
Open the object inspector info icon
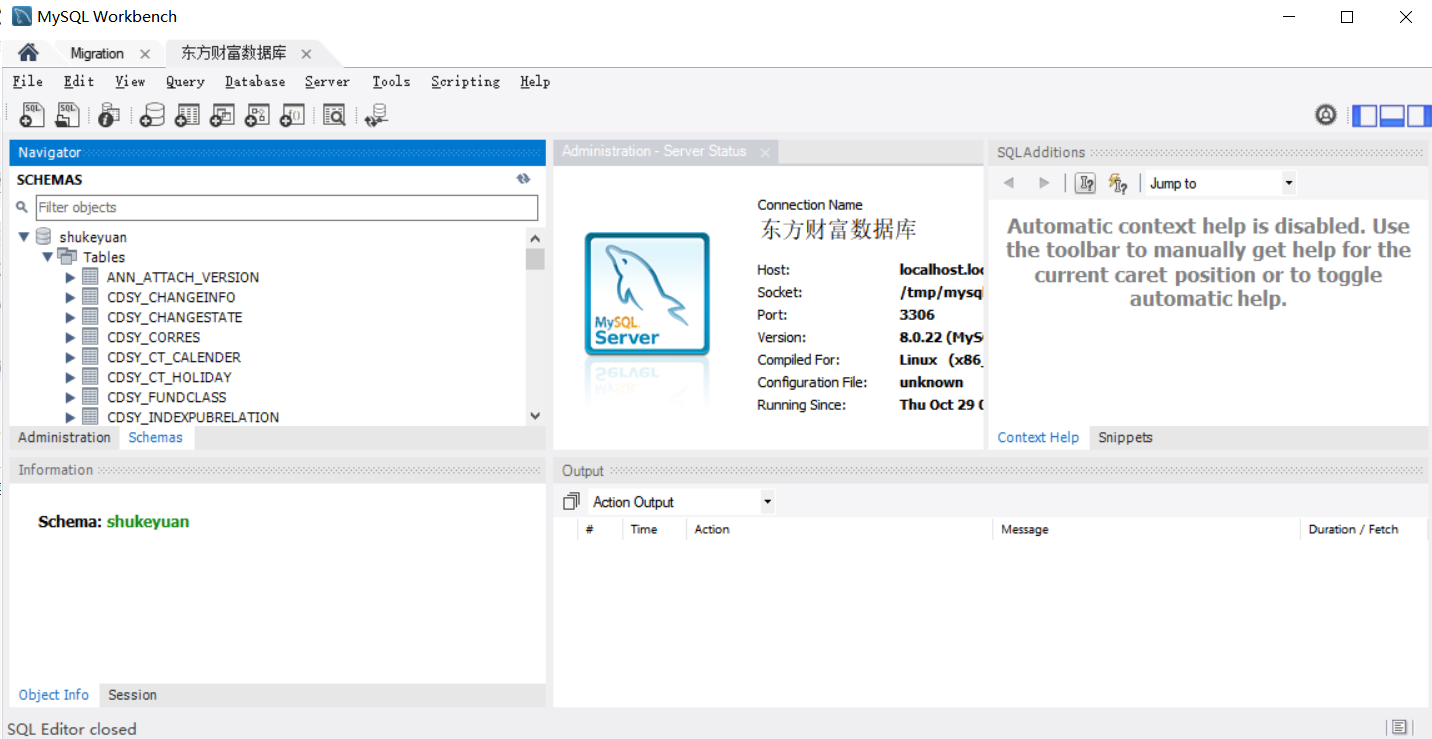coord(109,115)
